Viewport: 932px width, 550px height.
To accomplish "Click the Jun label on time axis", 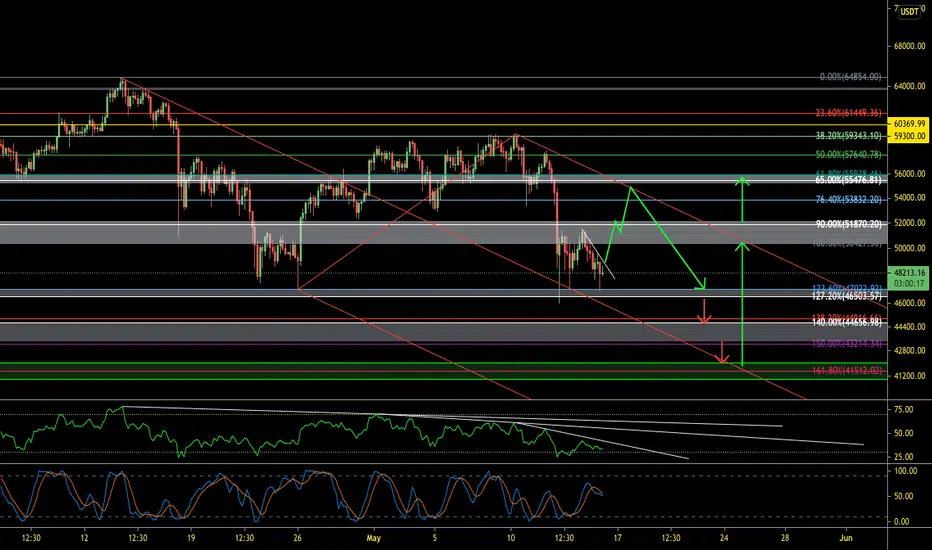I will (x=846, y=538).
